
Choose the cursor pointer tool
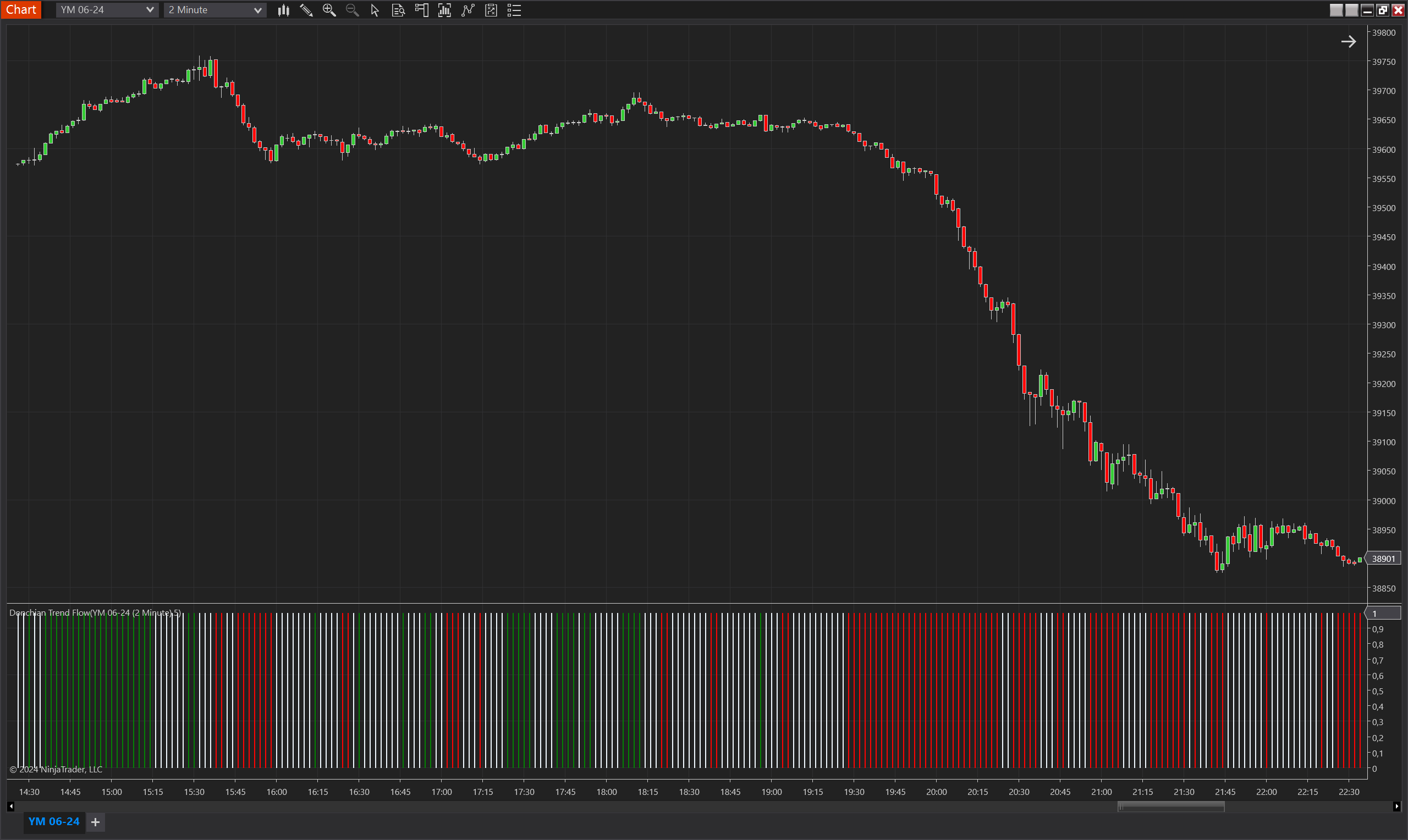point(375,10)
